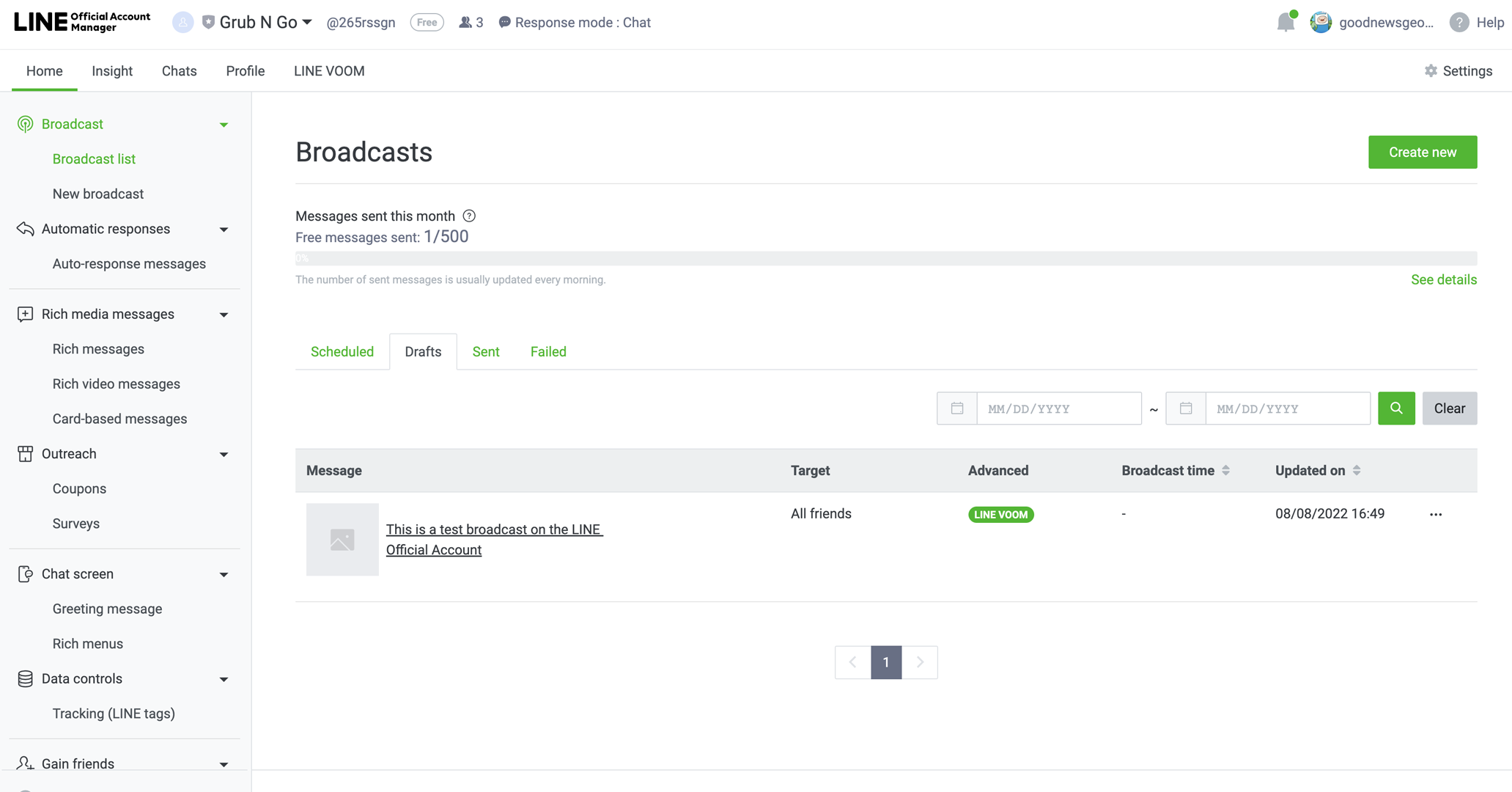Open Greeting message
This screenshot has height=792, width=1512.
click(x=107, y=609)
